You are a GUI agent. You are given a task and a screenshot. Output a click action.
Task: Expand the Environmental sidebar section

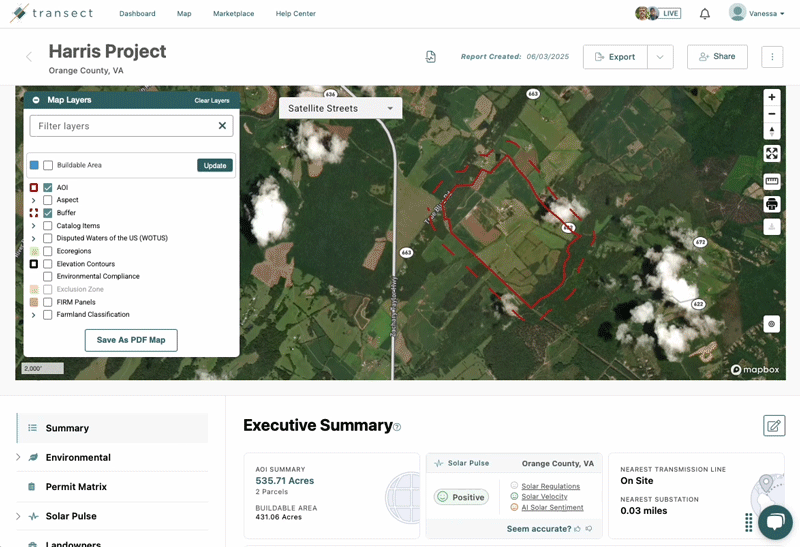pos(18,457)
